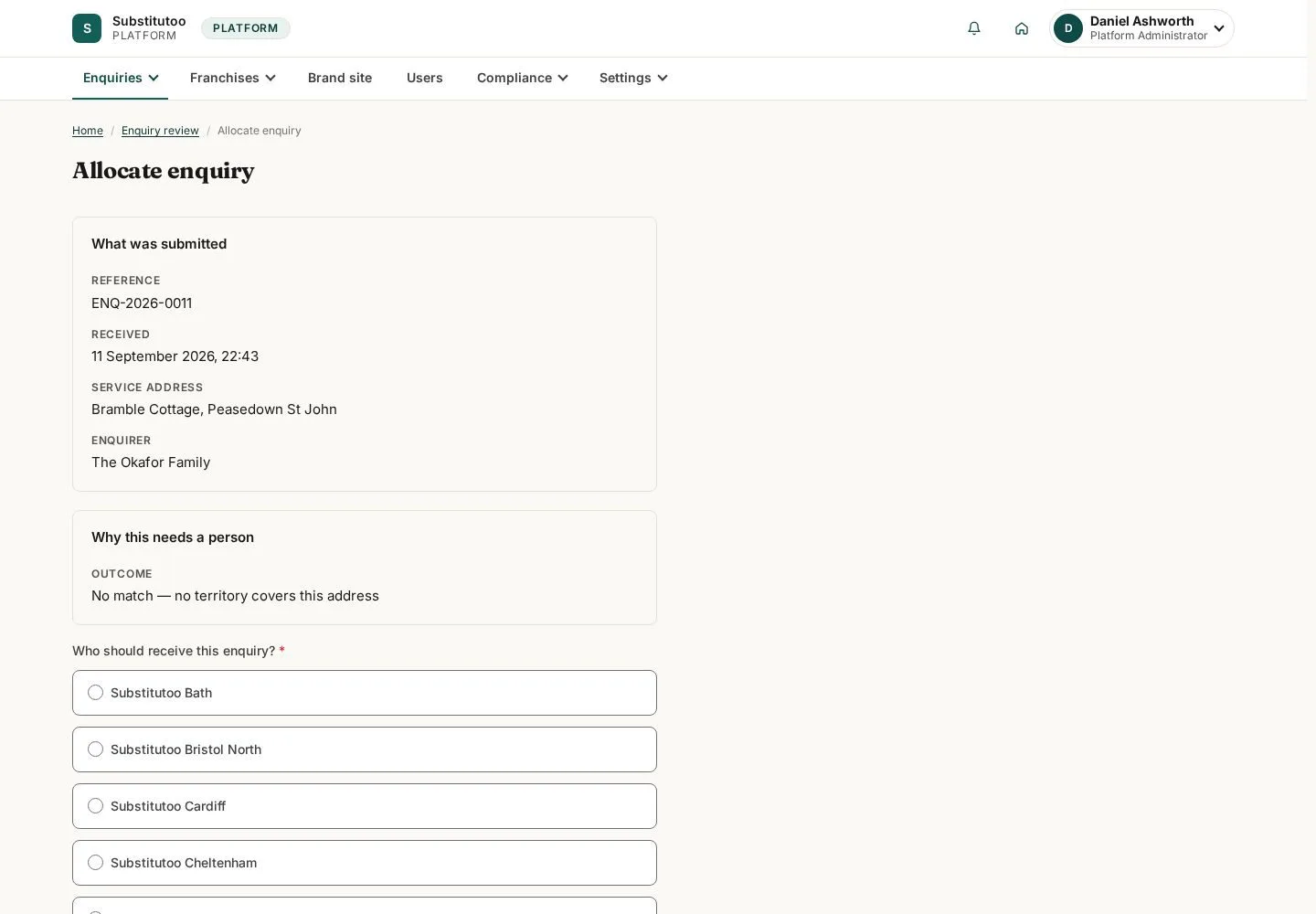Click address Bramble Cottage, Peasedown St John

[214, 409]
